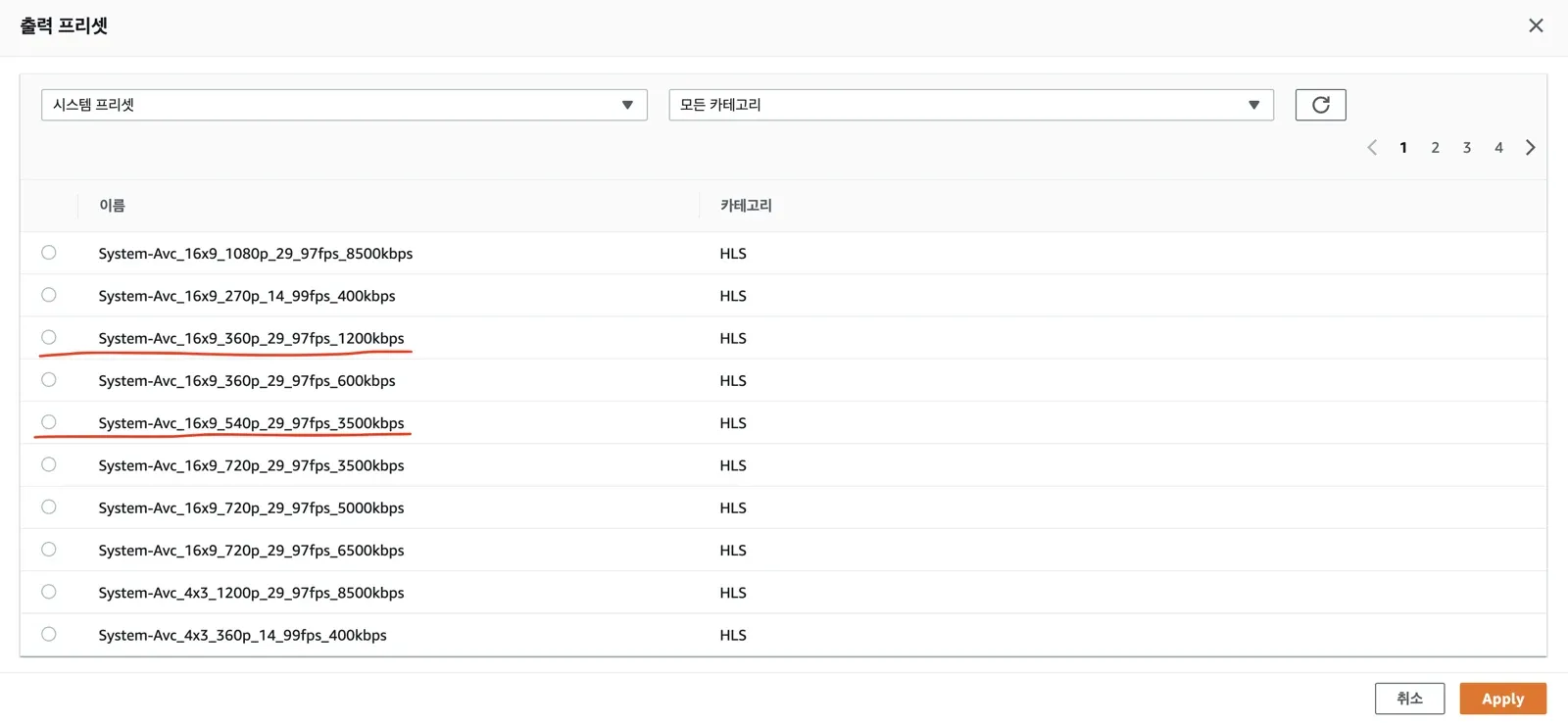Sort by the 이름 column header
The height and width of the screenshot is (723, 1568).
pos(112,205)
